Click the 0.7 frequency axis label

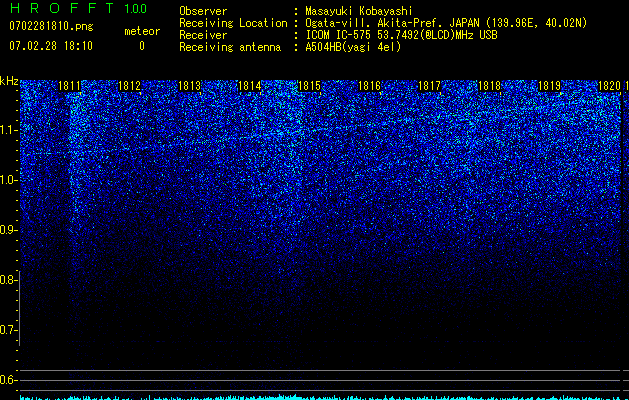pyautogui.click(x=8, y=330)
